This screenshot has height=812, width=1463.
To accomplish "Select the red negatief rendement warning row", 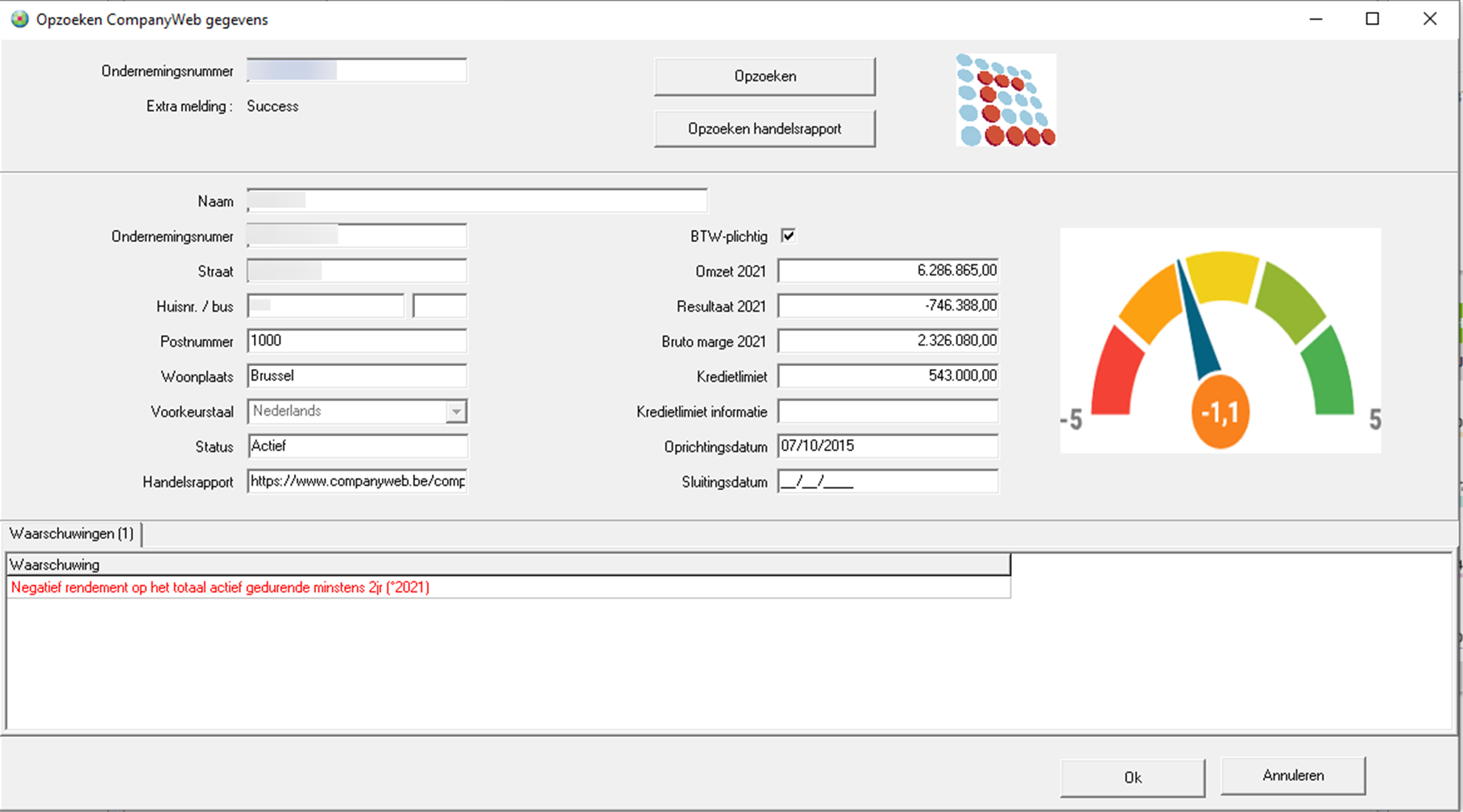I will (220, 588).
